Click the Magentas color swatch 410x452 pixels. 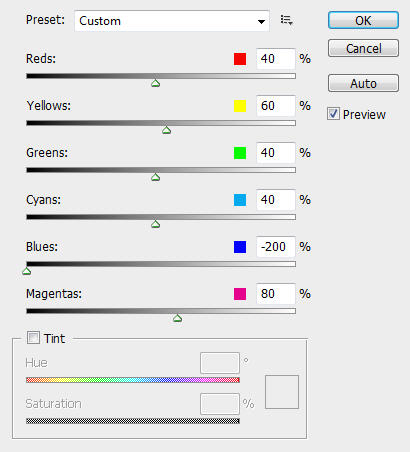click(240, 294)
